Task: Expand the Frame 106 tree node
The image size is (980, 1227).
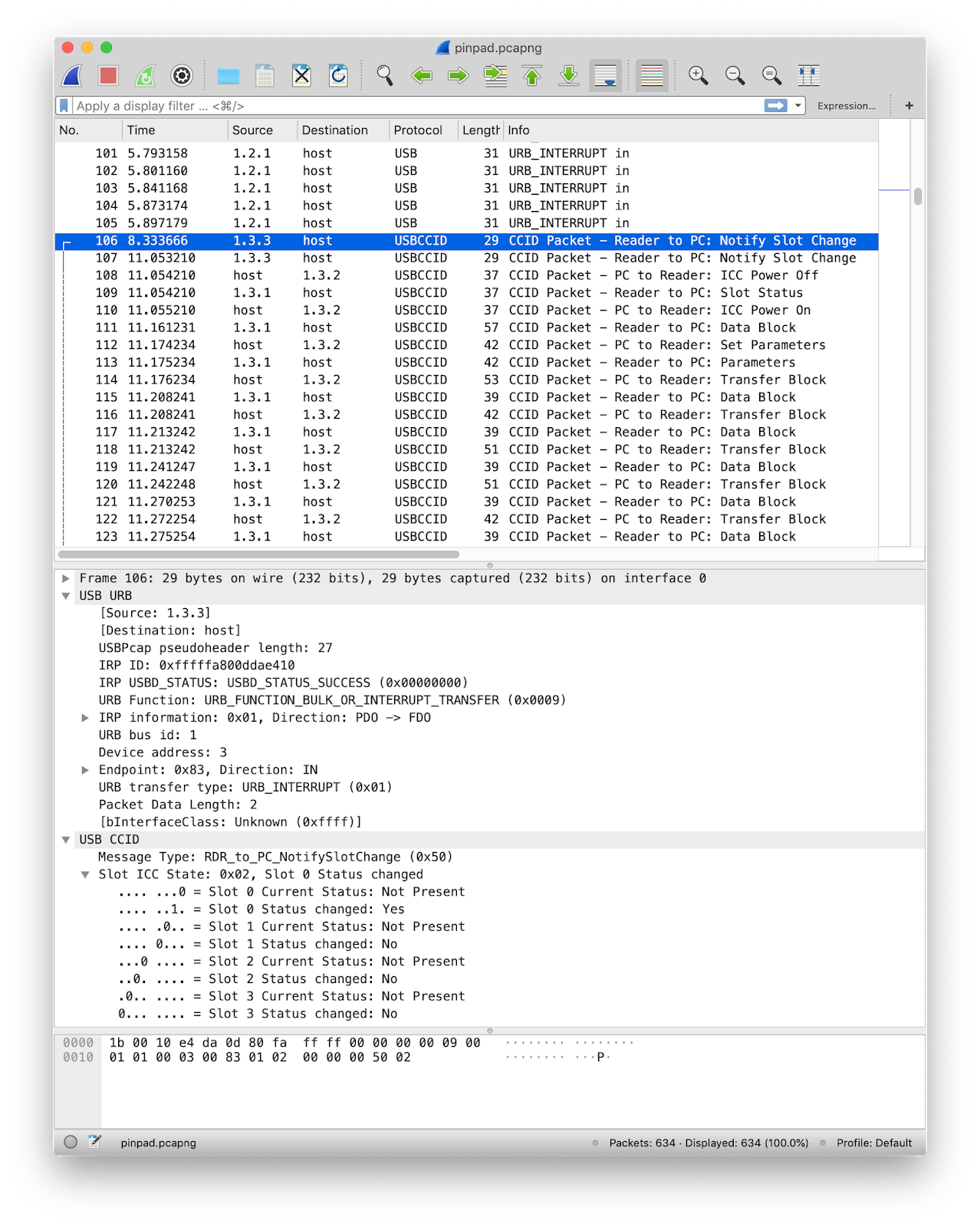Action: click(66, 578)
